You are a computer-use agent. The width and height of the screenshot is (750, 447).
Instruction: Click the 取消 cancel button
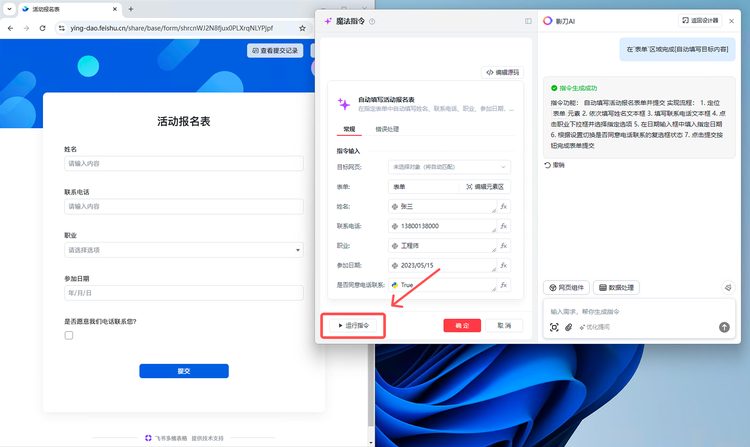coord(504,326)
